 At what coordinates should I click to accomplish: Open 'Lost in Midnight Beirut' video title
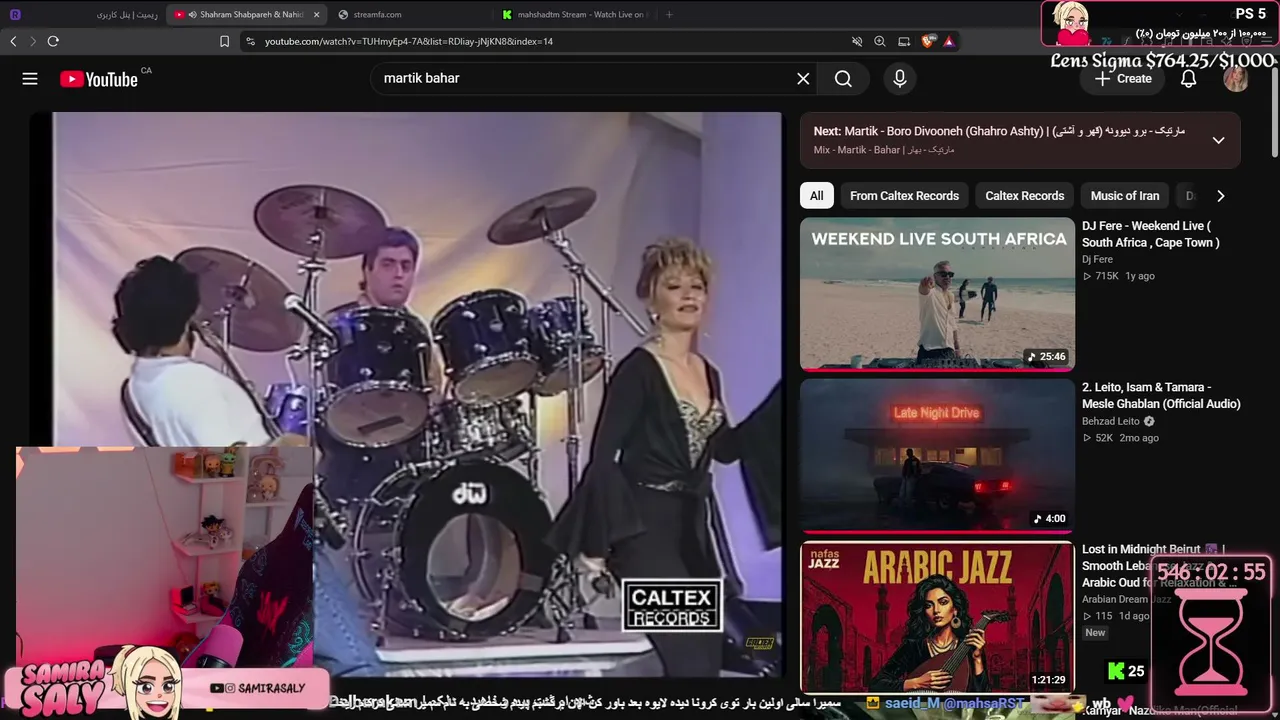click(x=1160, y=566)
